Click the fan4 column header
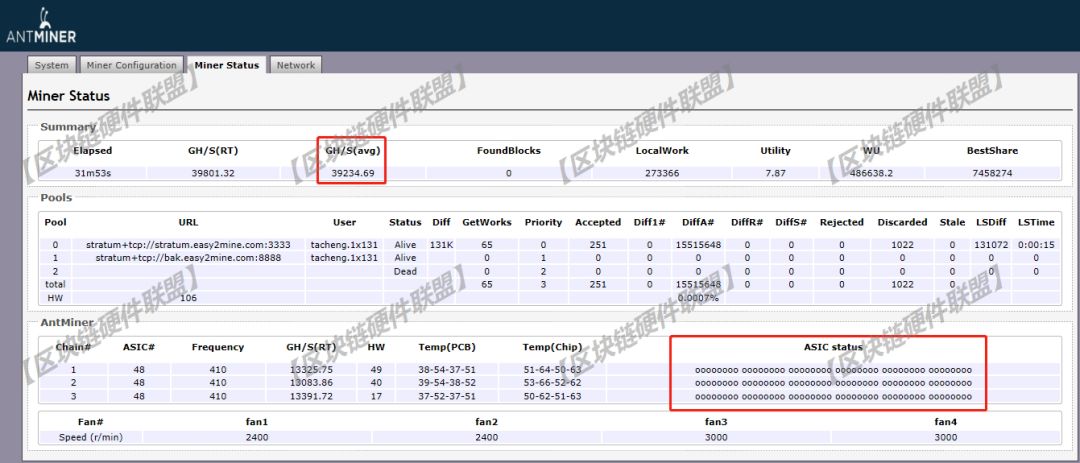The width and height of the screenshot is (1080, 463). (x=946, y=421)
